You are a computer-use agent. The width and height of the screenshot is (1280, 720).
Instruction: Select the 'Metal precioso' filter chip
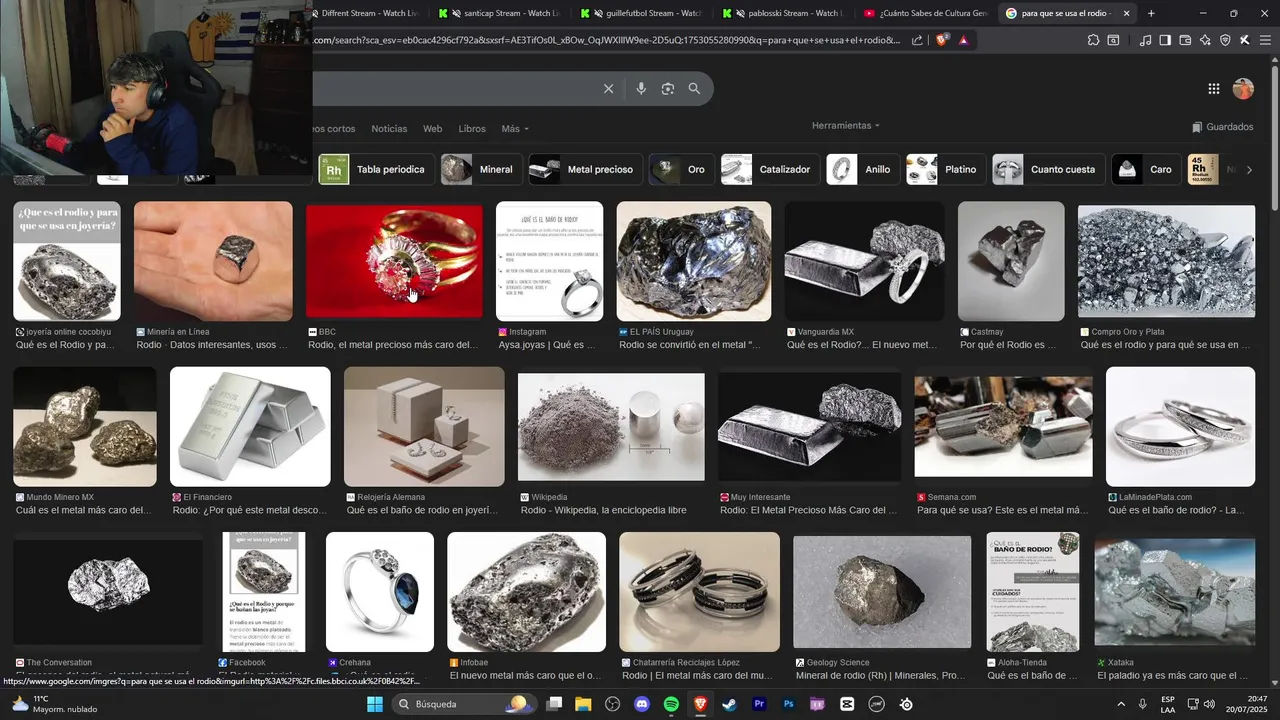(585, 170)
